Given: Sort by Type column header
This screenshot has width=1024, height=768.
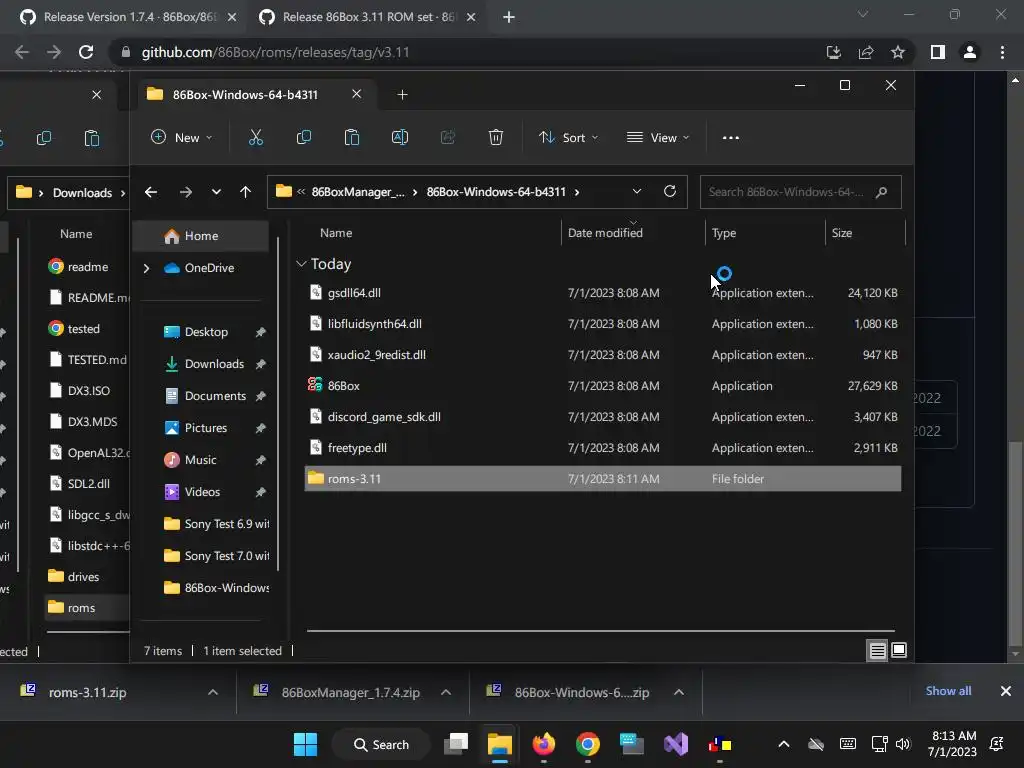Looking at the screenshot, I should (724, 233).
